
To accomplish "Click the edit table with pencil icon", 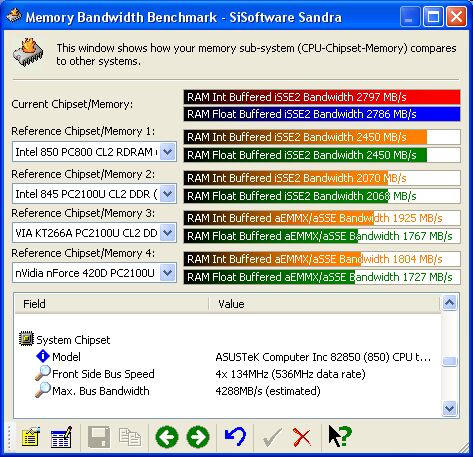I will pyautogui.click(x=61, y=437).
